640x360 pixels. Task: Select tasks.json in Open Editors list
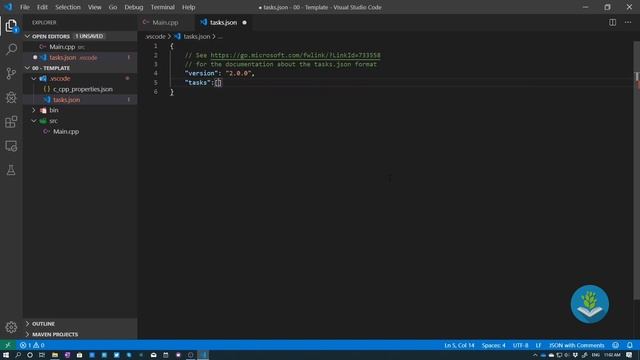(x=80, y=58)
